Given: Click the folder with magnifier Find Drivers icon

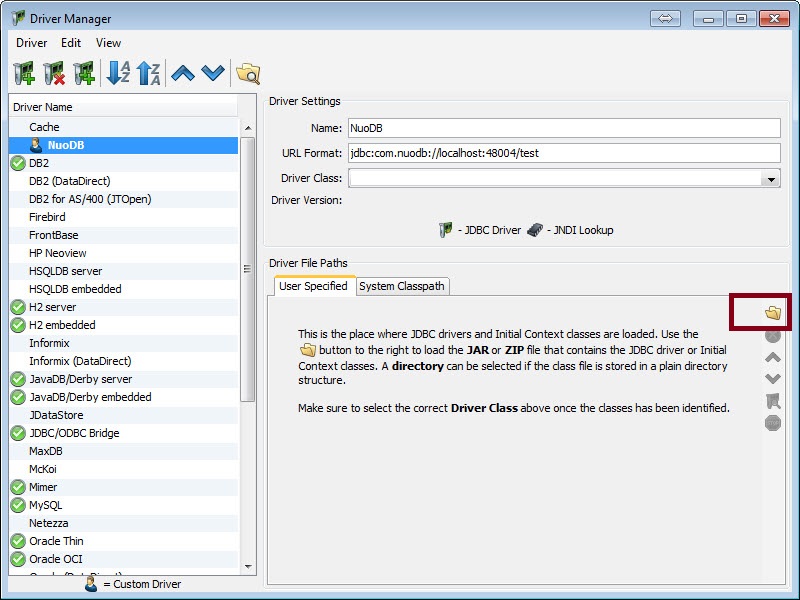Looking at the screenshot, I should pyautogui.click(x=248, y=73).
